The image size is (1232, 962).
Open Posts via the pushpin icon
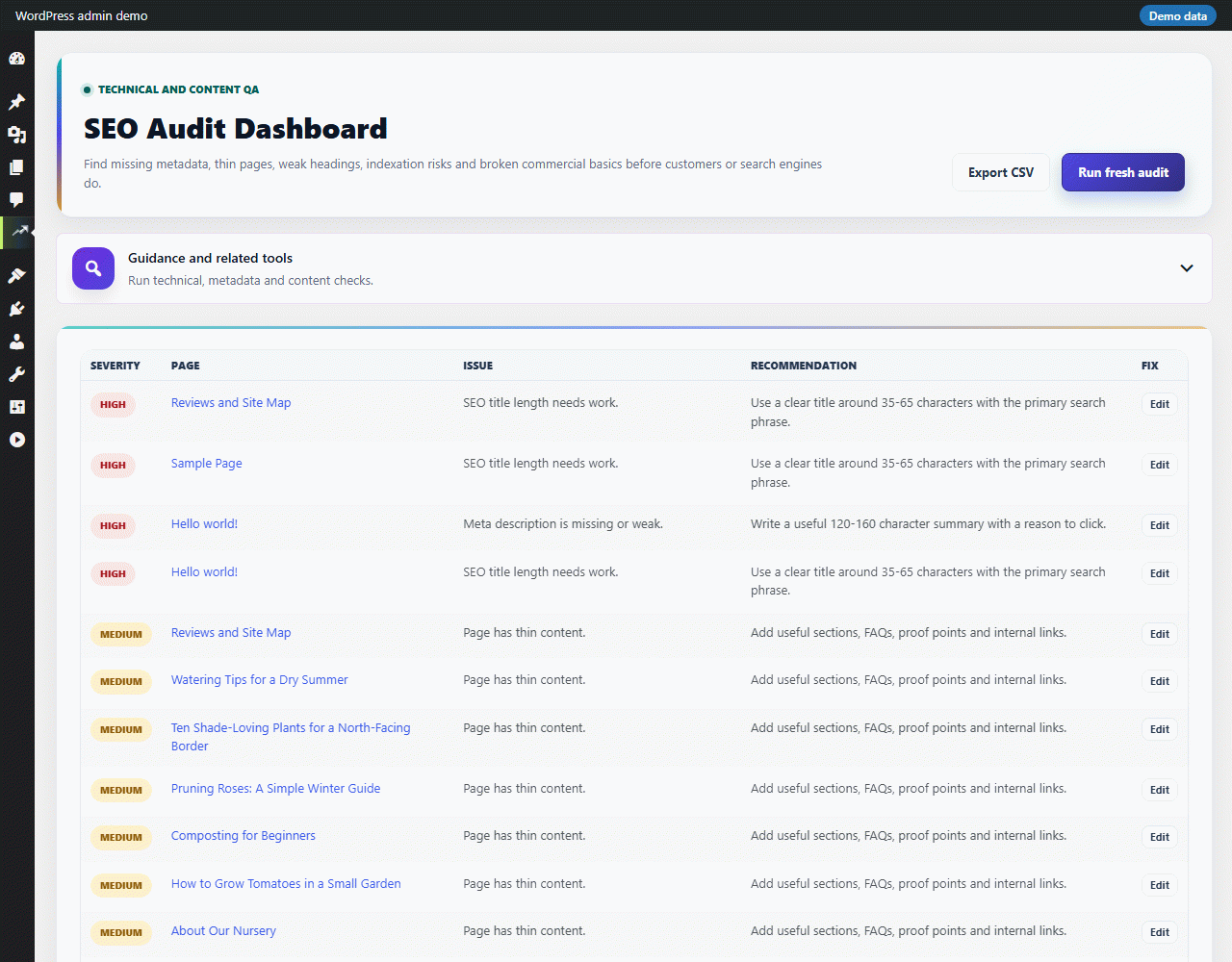point(16,101)
